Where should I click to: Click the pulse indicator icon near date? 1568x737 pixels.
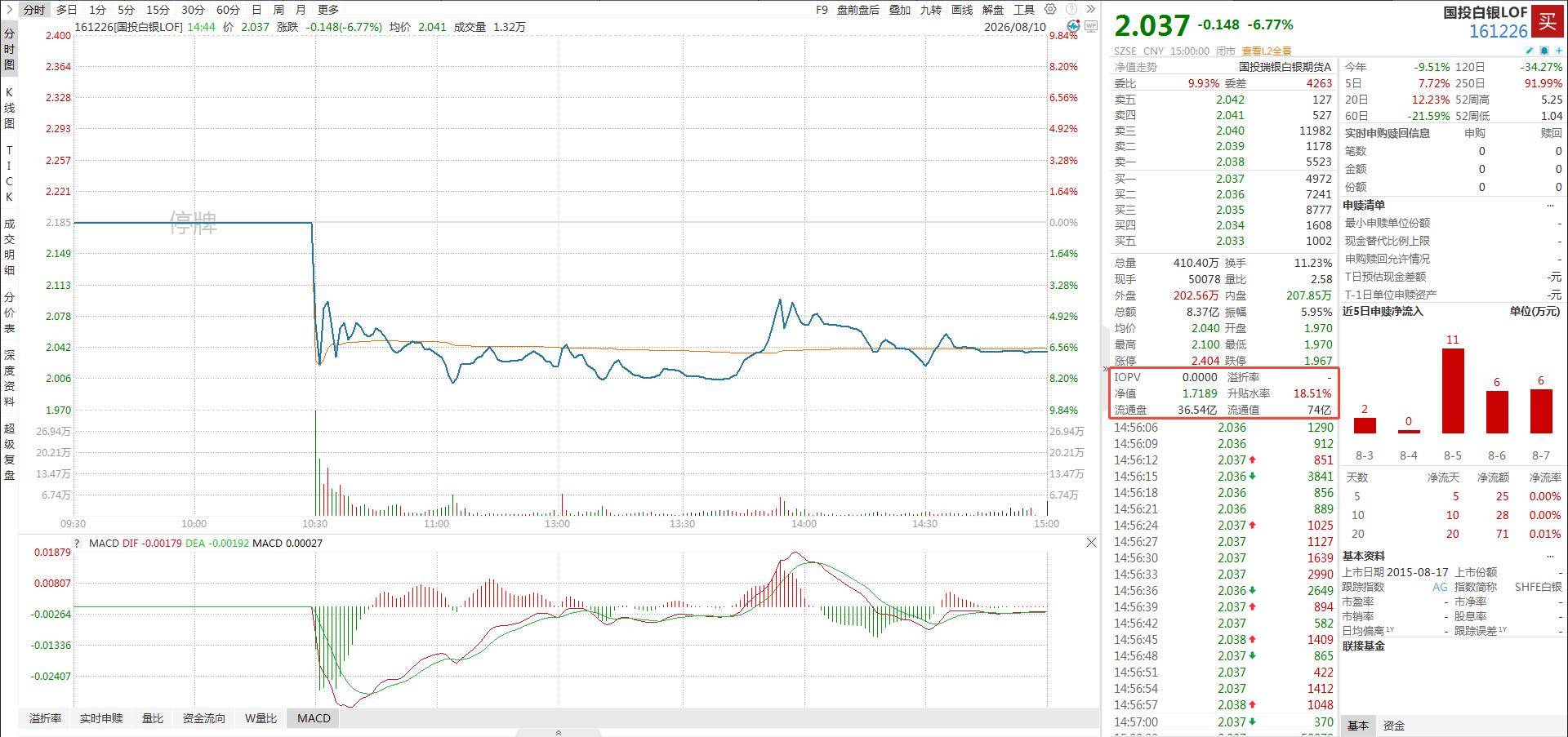click(x=1073, y=26)
